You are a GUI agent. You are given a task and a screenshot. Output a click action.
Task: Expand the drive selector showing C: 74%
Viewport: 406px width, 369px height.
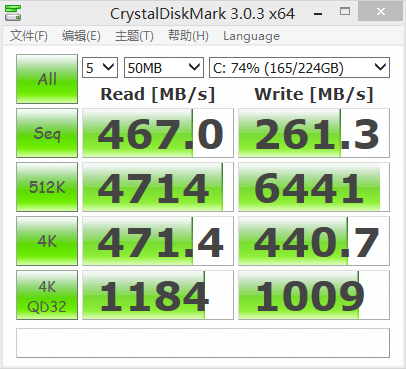click(299, 68)
